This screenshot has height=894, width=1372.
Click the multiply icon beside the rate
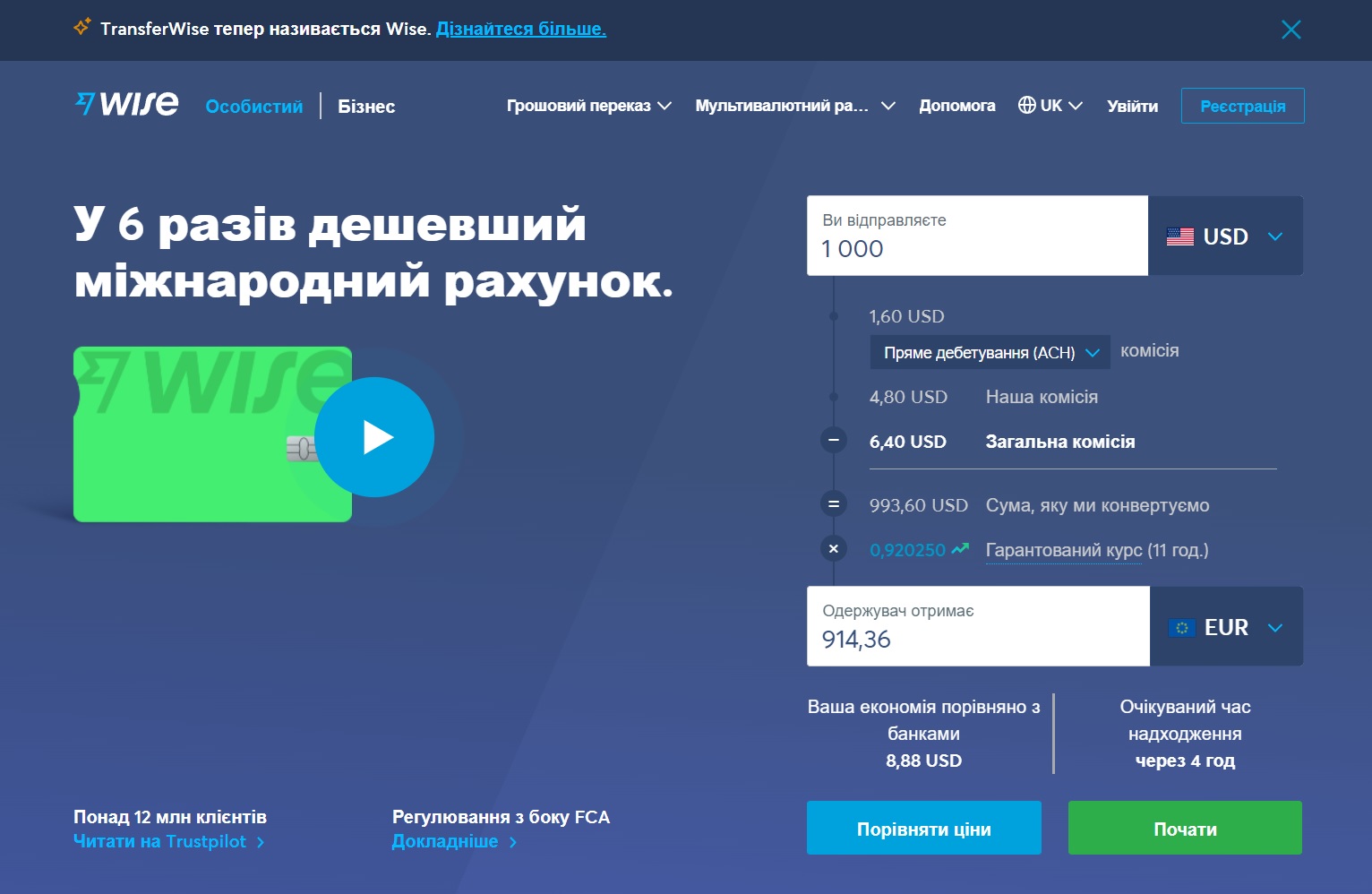point(834,548)
